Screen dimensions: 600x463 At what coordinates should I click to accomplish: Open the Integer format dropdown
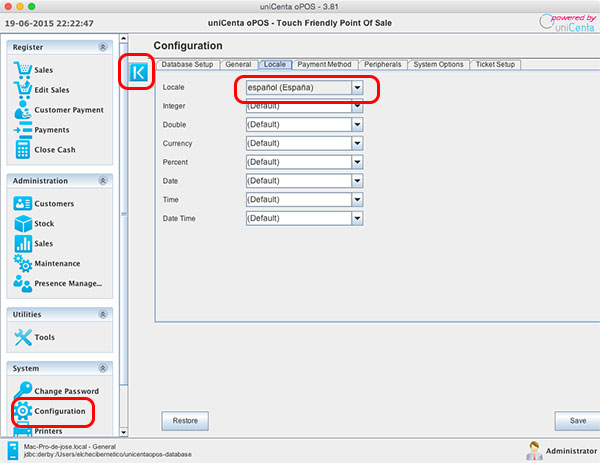pyautogui.click(x=304, y=106)
